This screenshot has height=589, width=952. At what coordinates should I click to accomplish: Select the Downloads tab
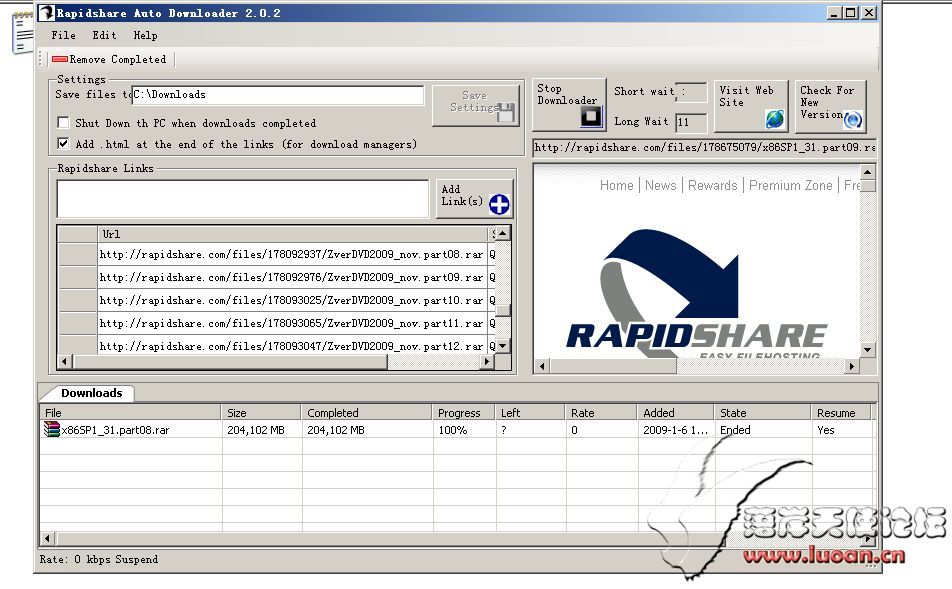click(92, 393)
